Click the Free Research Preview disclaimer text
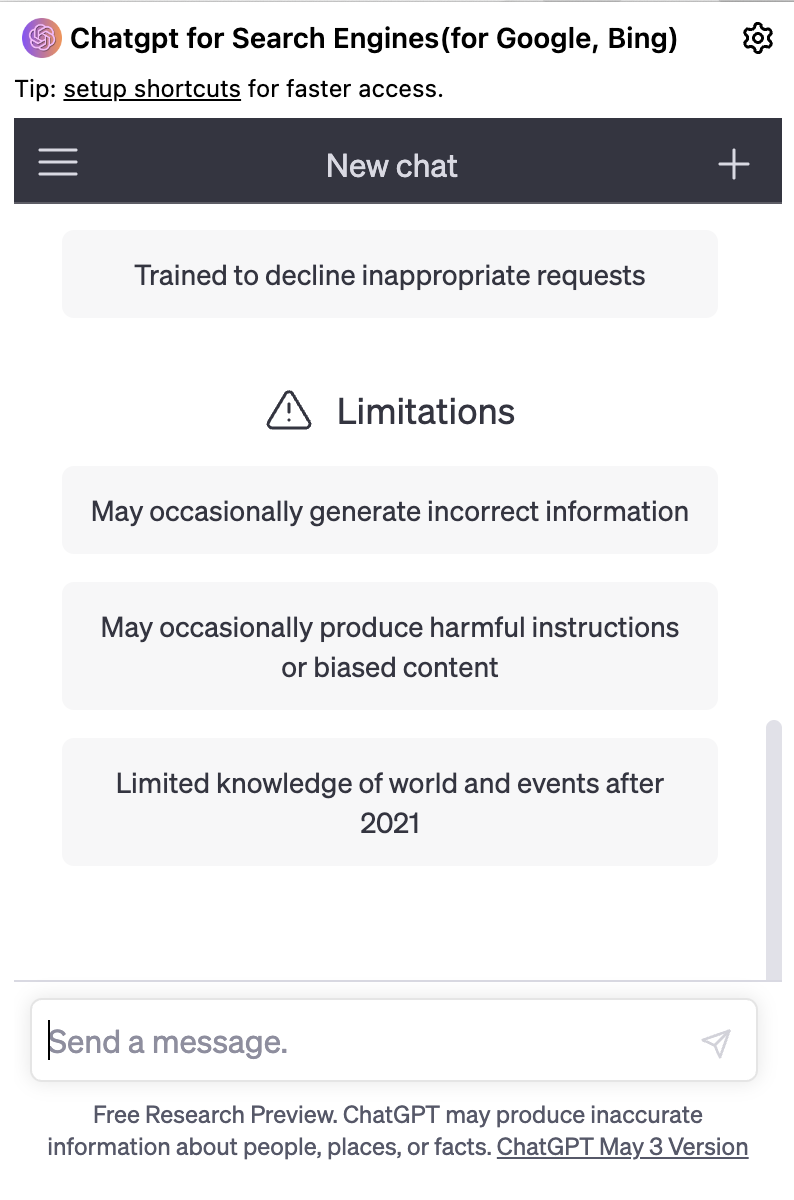This screenshot has height=1200, width=794. pyautogui.click(x=397, y=1130)
